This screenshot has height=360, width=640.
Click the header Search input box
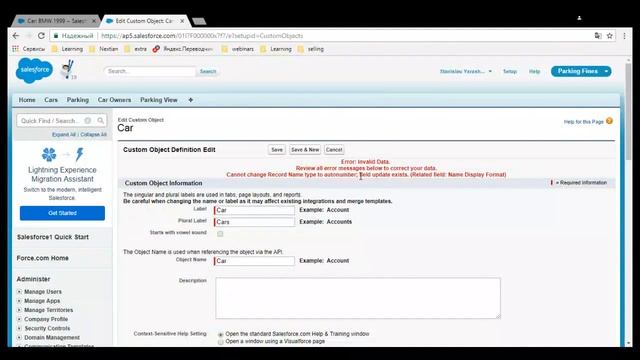pos(150,71)
